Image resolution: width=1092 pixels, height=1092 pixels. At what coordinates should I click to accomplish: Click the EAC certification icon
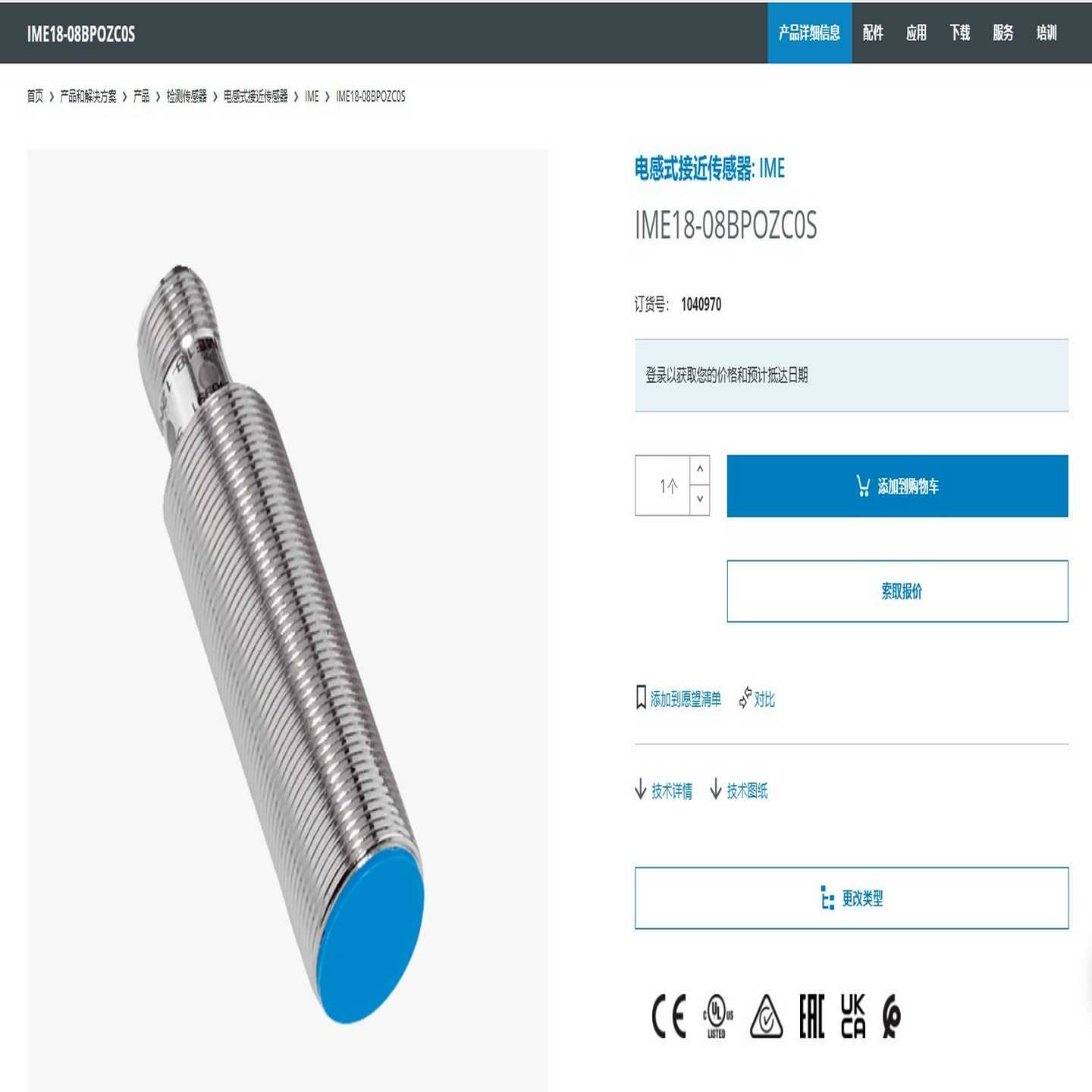click(x=811, y=1015)
